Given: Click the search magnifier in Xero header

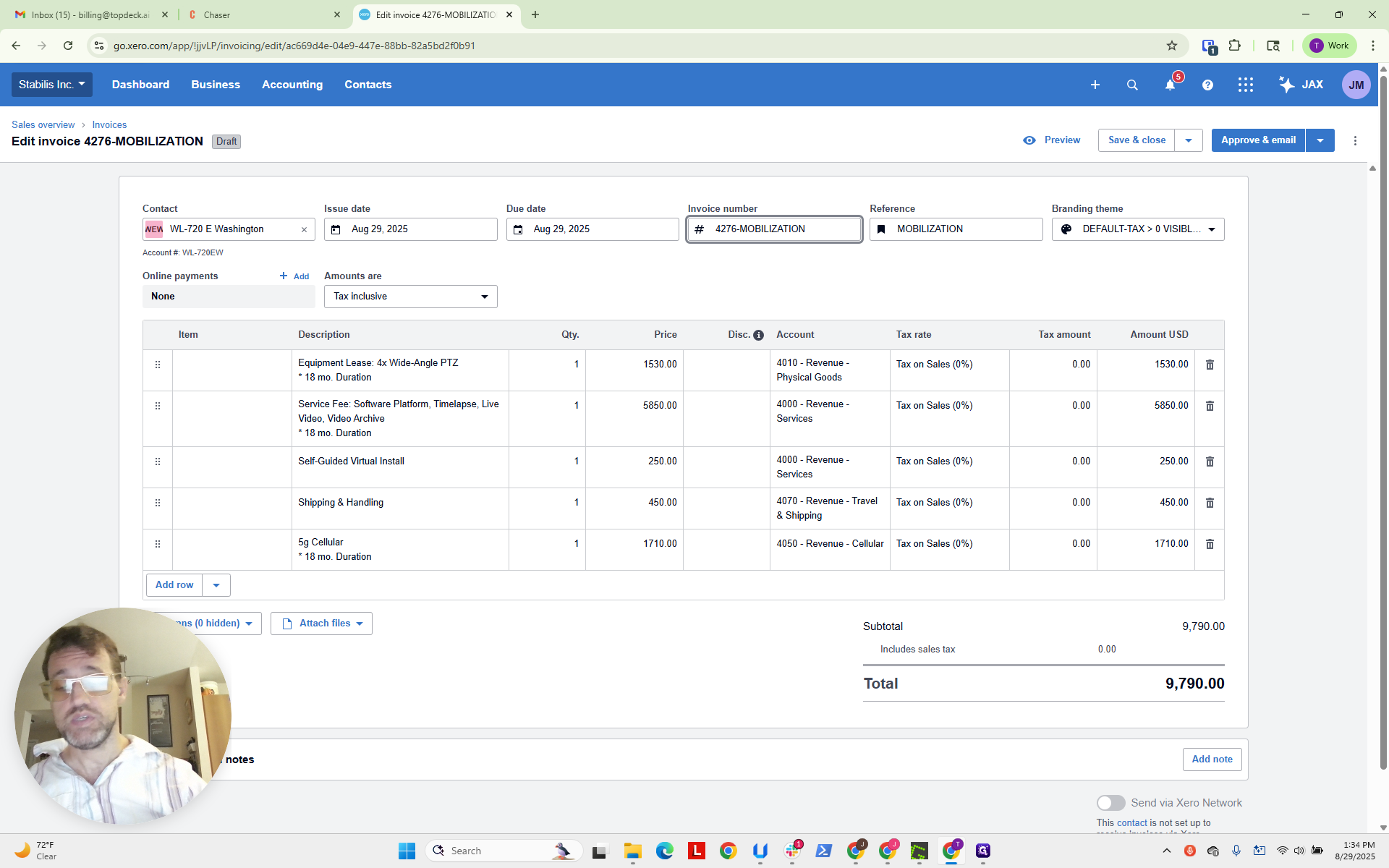Looking at the screenshot, I should click(x=1132, y=85).
